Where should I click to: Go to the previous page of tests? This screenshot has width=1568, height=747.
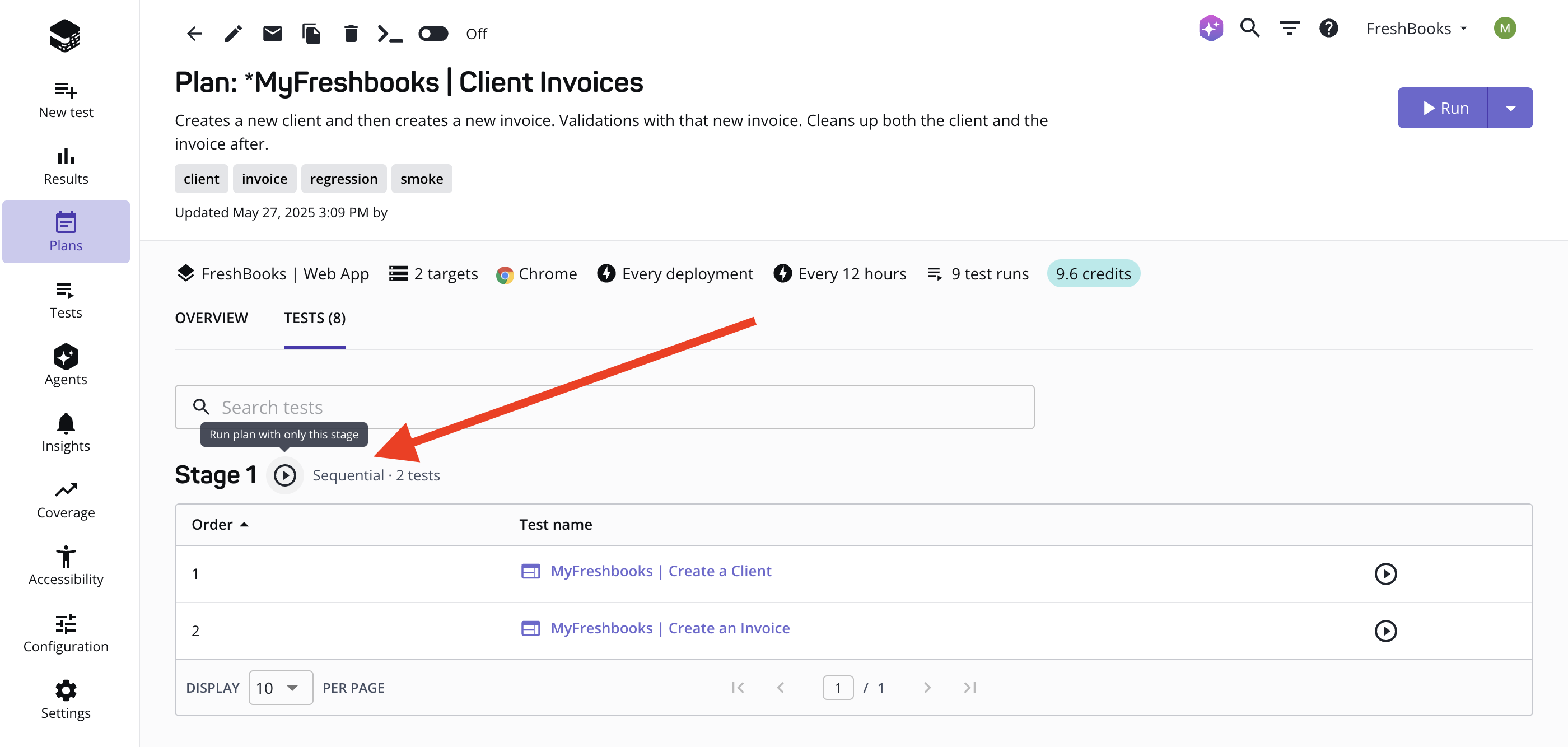tap(780, 687)
